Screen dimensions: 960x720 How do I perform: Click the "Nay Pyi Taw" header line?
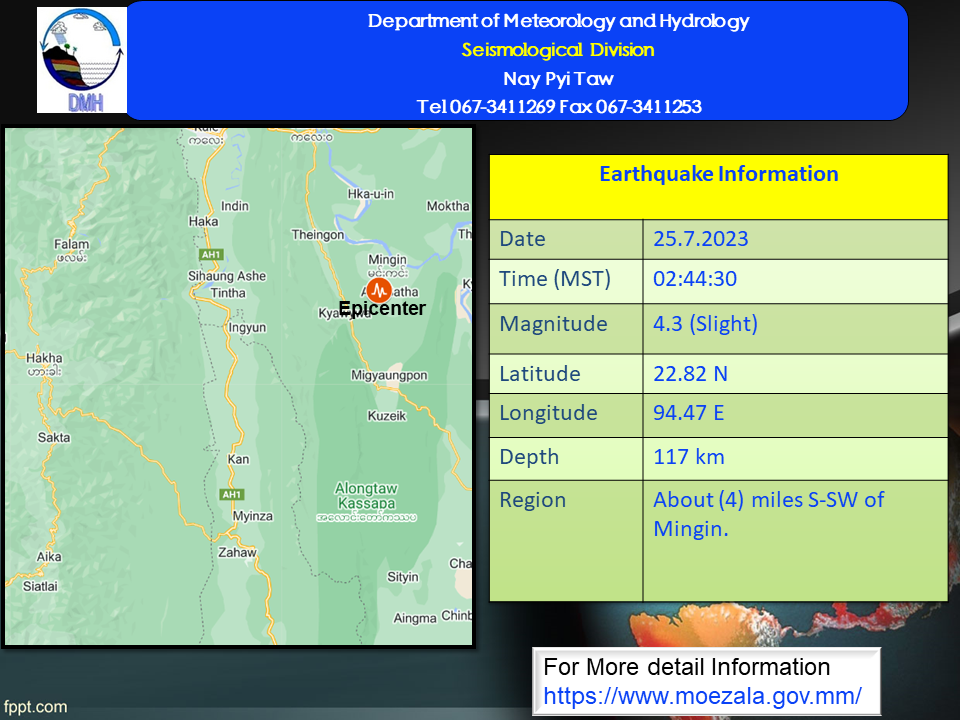point(558,78)
